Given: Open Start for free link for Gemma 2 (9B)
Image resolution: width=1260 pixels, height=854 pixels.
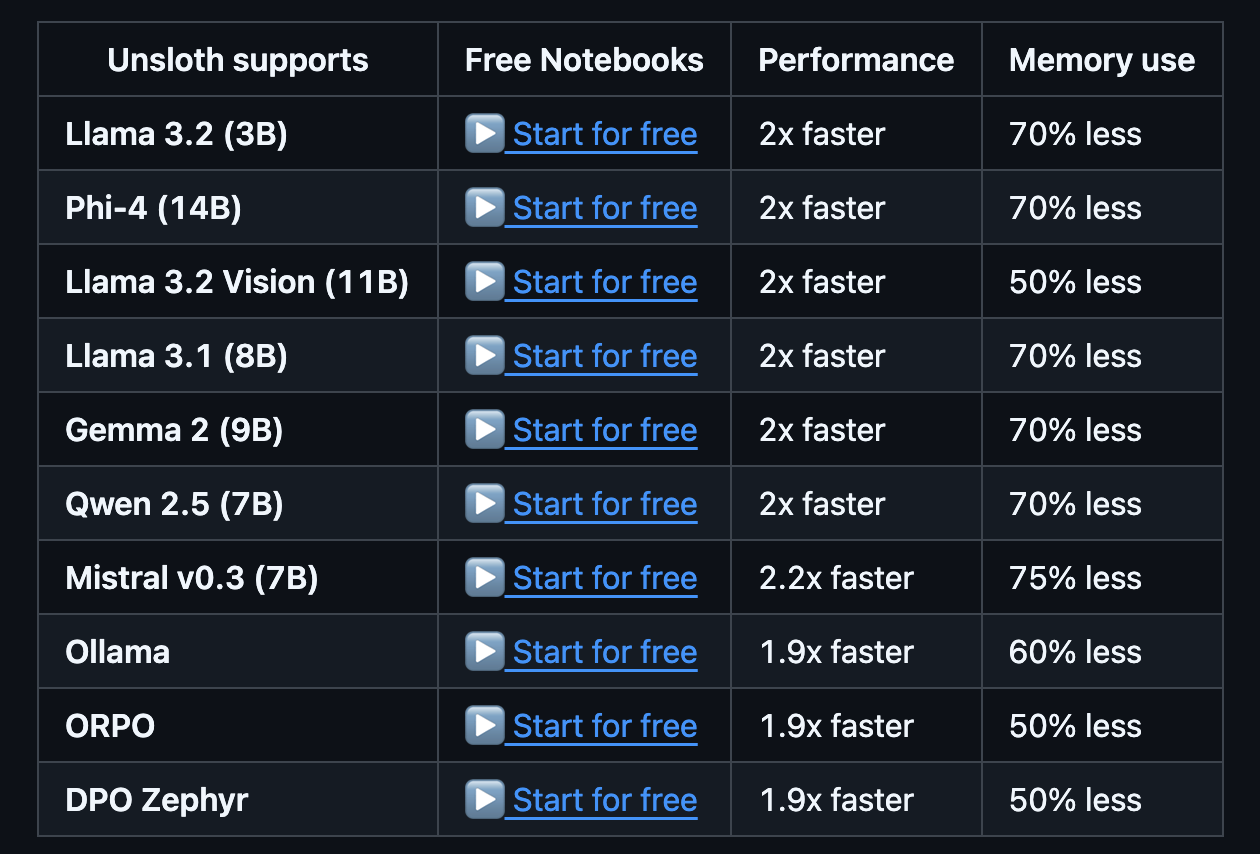Looking at the screenshot, I should 605,430.
